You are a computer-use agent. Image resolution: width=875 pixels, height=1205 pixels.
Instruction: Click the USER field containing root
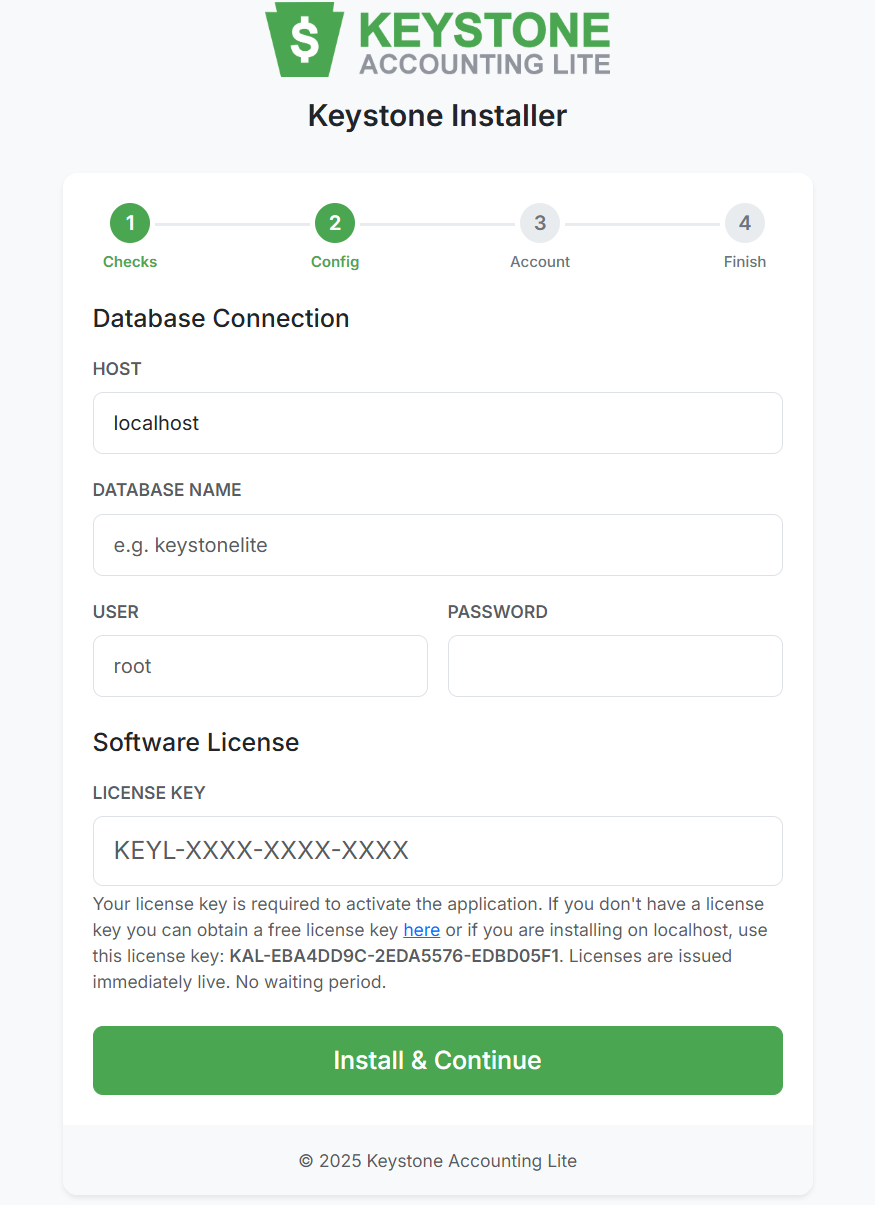coord(260,666)
